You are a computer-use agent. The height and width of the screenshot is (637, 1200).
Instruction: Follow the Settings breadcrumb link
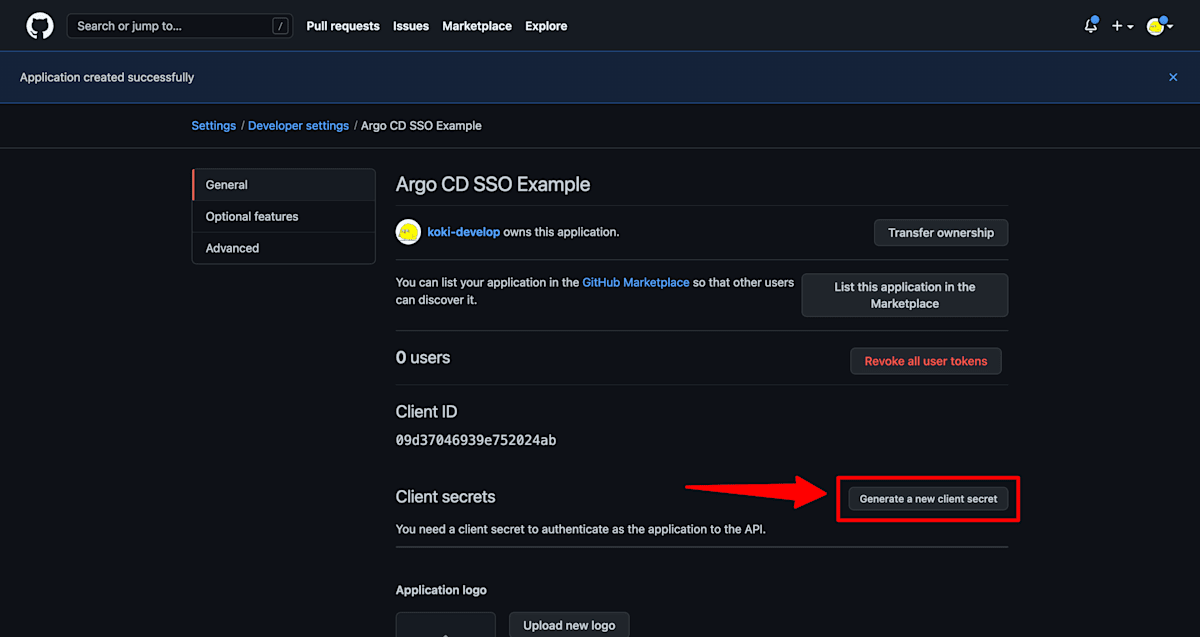pyautogui.click(x=214, y=126)
